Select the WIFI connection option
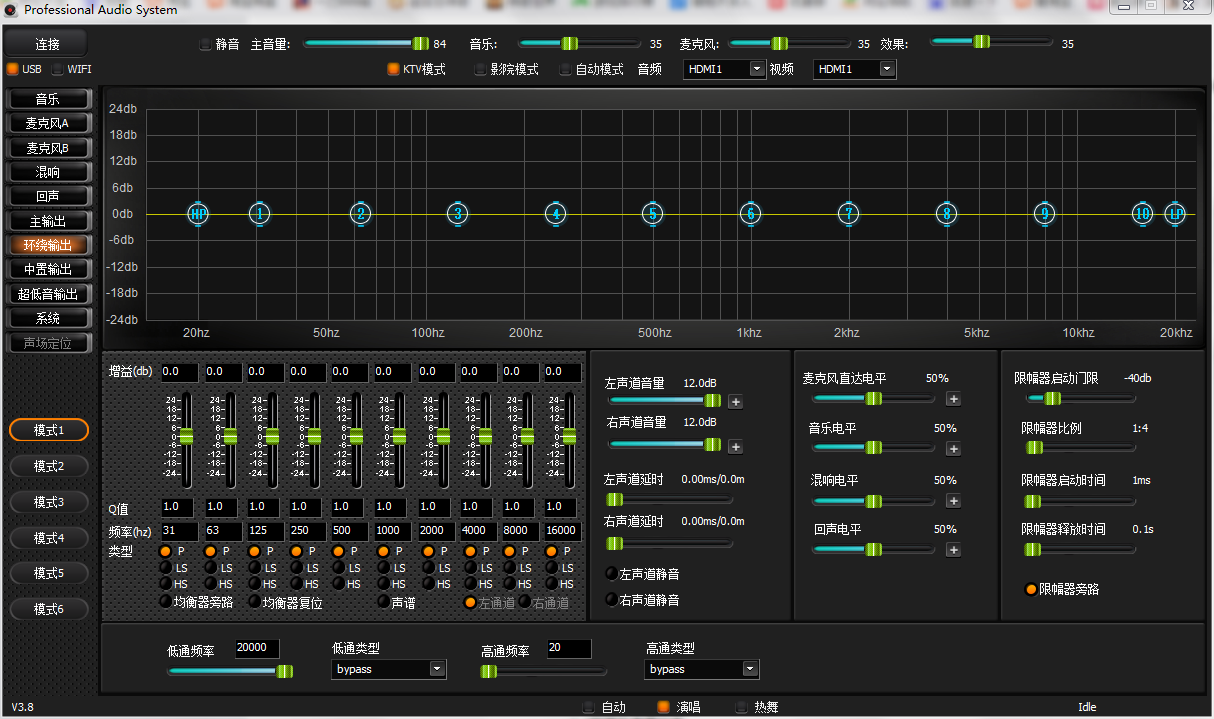The image size is (1214, 719). pyautogui.click(x=58, y=69)
